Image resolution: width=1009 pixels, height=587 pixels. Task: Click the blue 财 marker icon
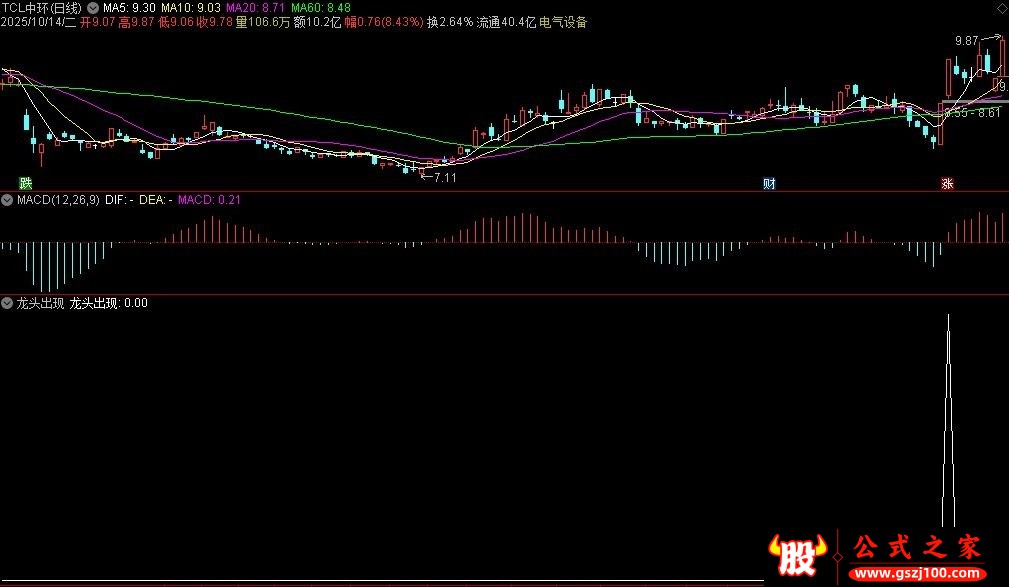coord(769,183)
